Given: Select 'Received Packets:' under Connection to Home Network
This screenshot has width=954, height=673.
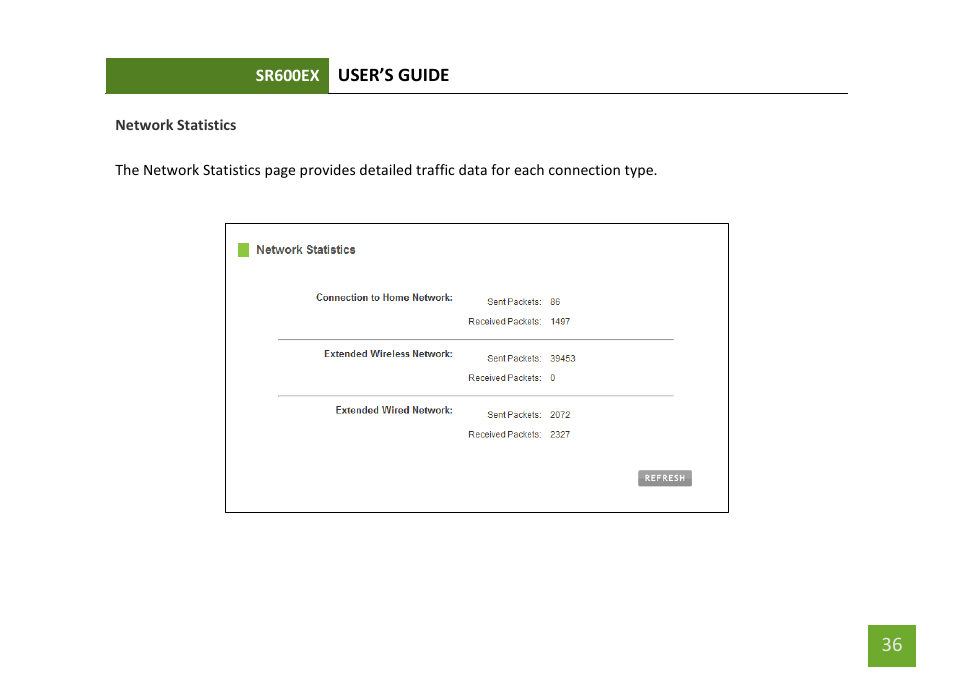Looking at the screenshot, I should [504, 321].
